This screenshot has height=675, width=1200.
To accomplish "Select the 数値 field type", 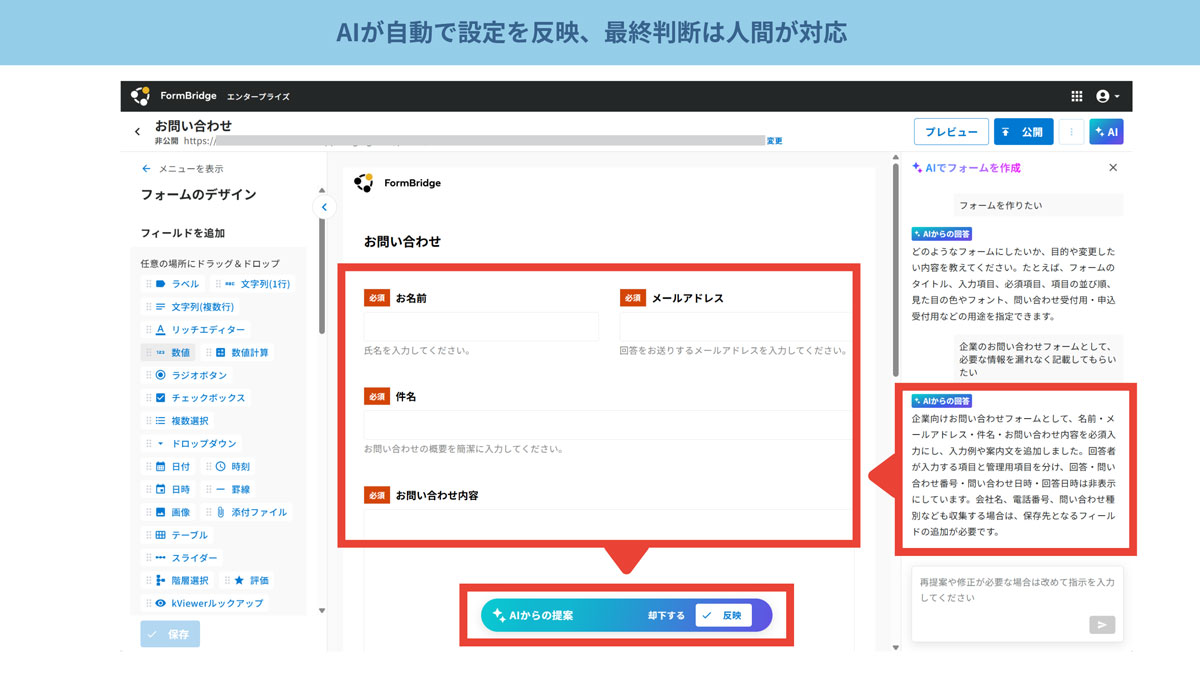I will click(x=168, y=353).
